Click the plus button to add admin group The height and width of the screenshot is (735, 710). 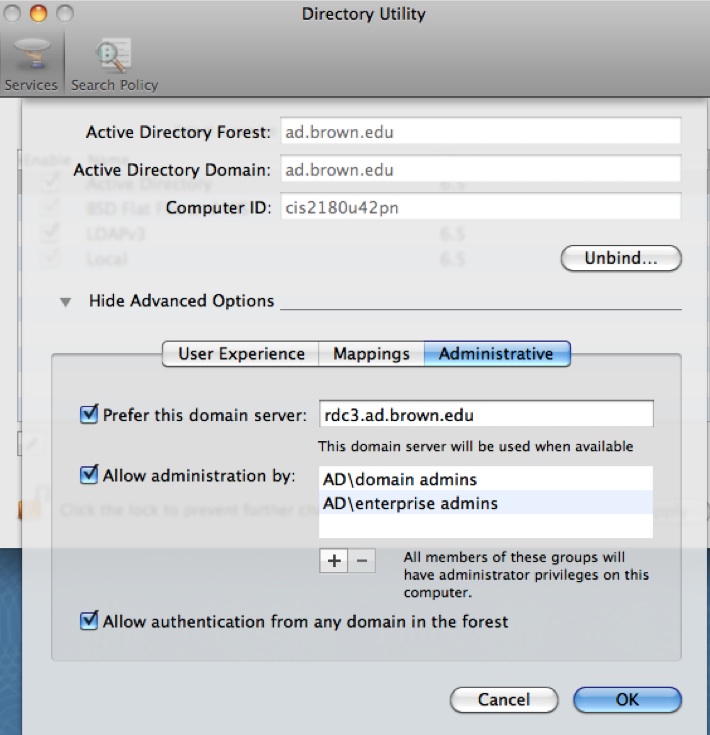click(334, 561)
